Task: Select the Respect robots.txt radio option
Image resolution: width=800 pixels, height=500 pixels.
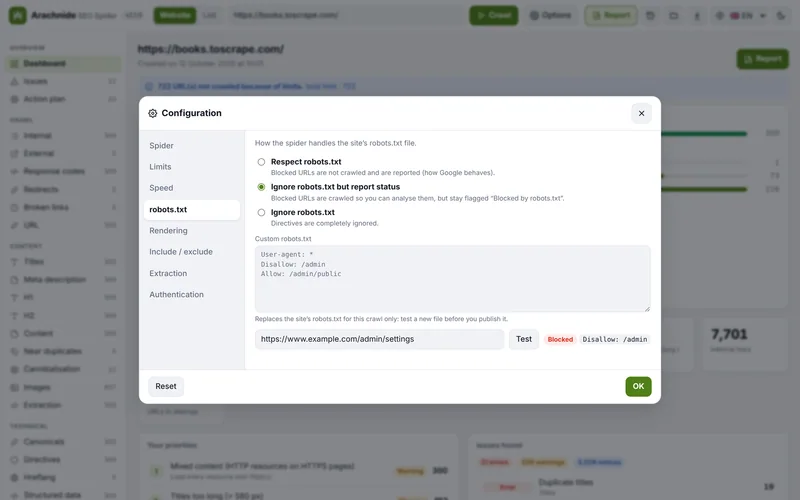Action: point(261,162)
